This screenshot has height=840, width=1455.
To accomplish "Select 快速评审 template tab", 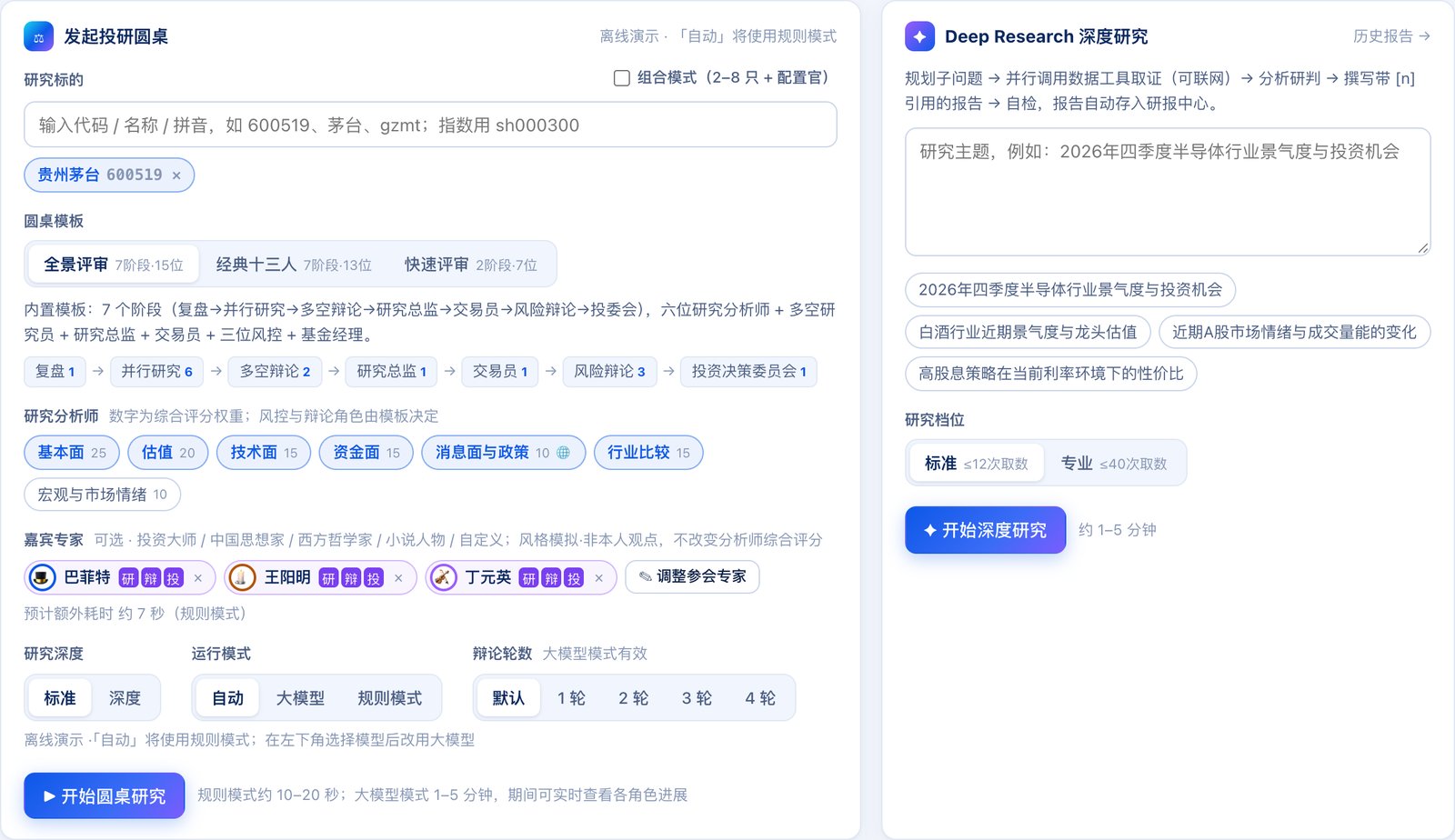I will [471, 265].
